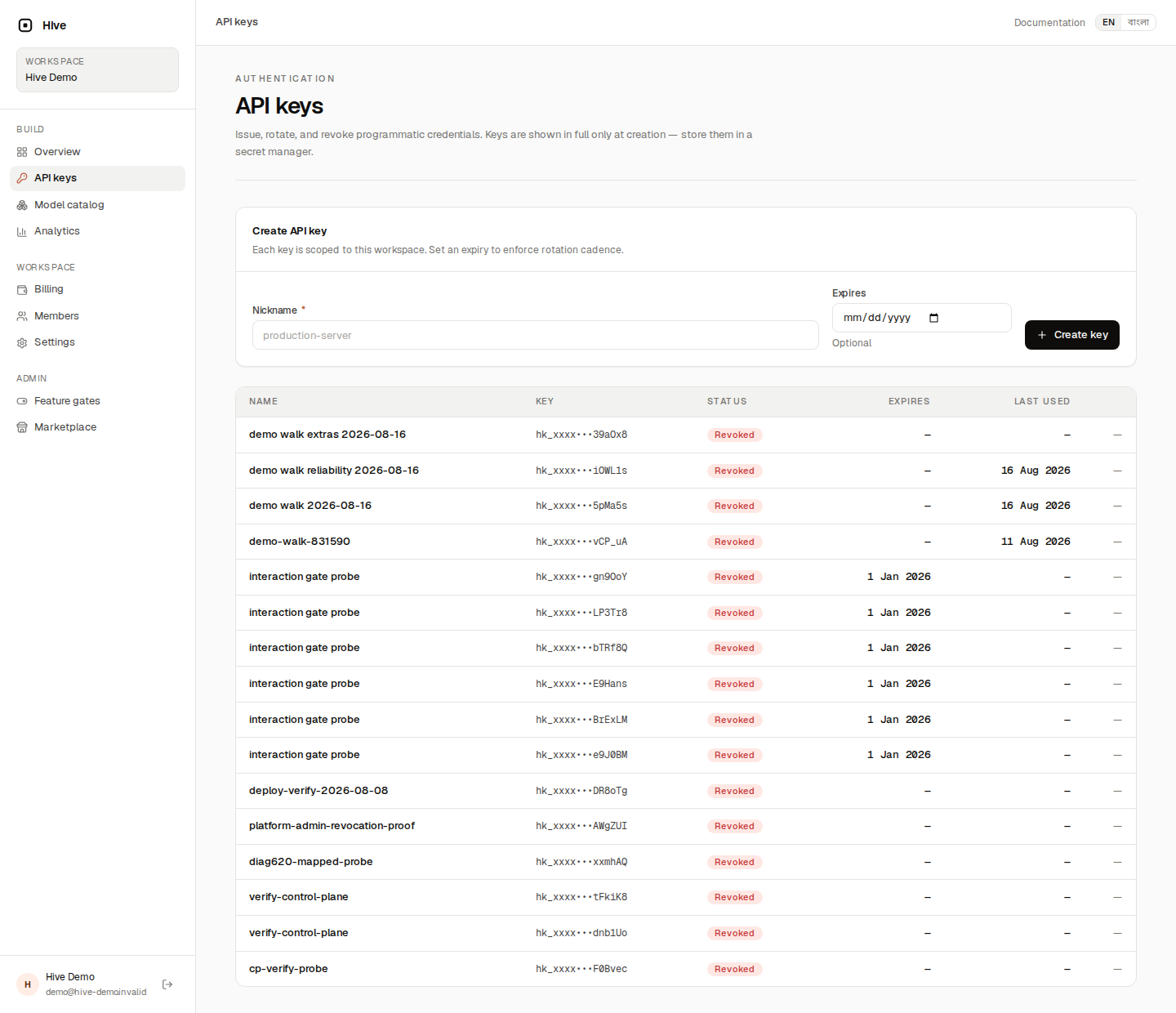
Task: Switch language to বাংলা
Action: point(1138,23)
